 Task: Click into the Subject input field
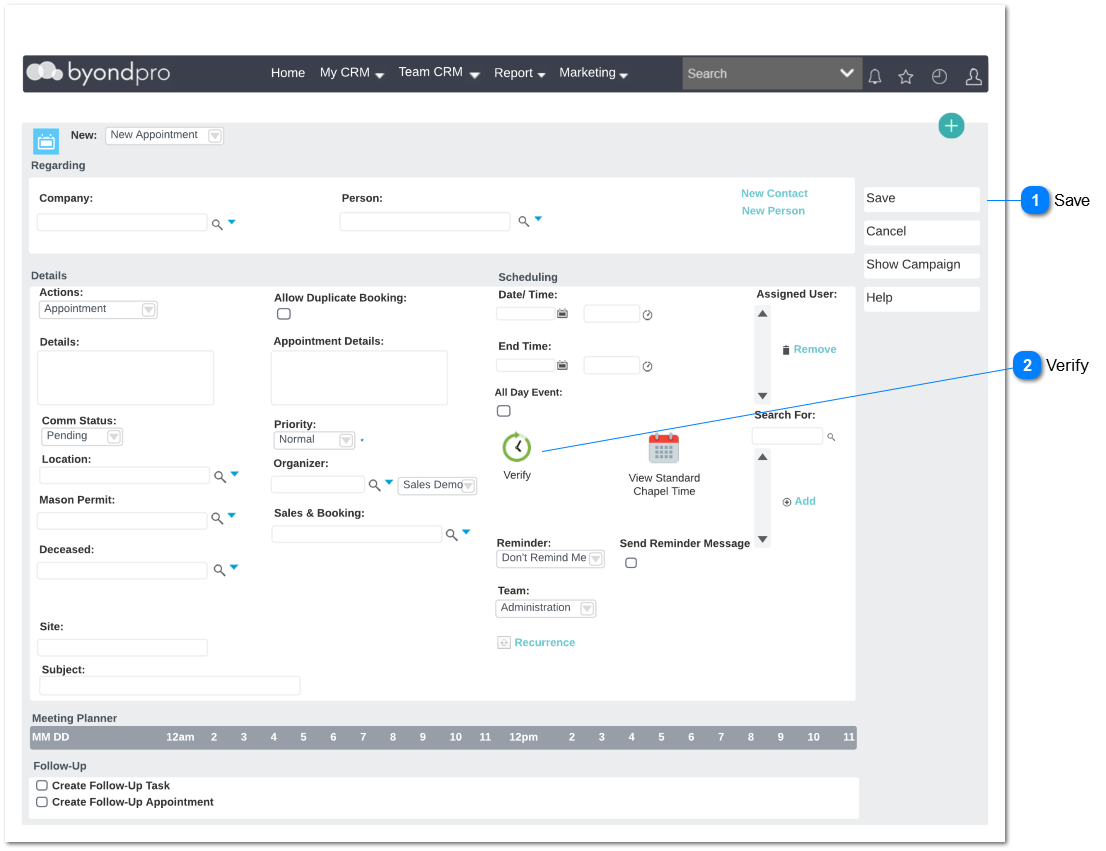click(169, 685)
